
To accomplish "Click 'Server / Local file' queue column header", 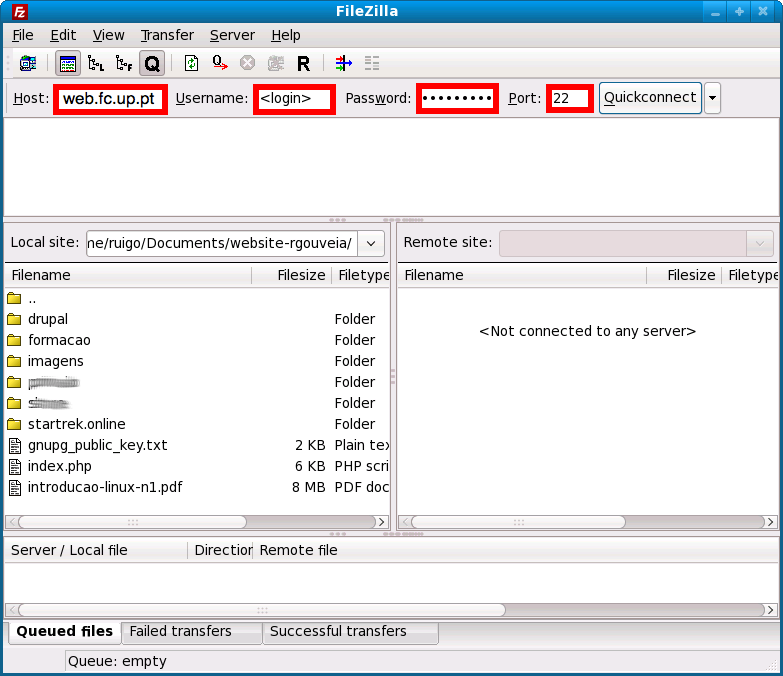I will point(96,550).
